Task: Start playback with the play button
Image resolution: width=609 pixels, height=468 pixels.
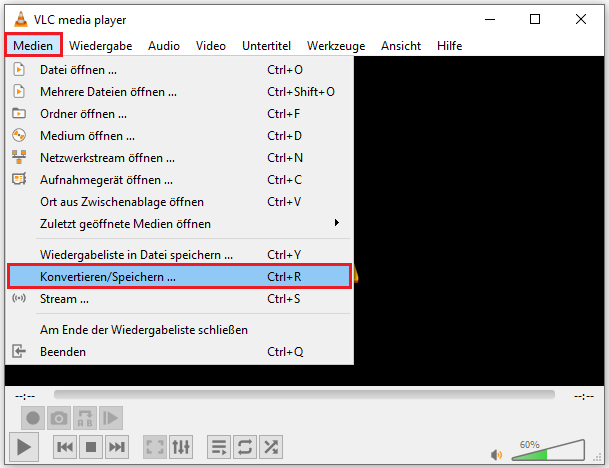Action: click(x=24, y=447)
